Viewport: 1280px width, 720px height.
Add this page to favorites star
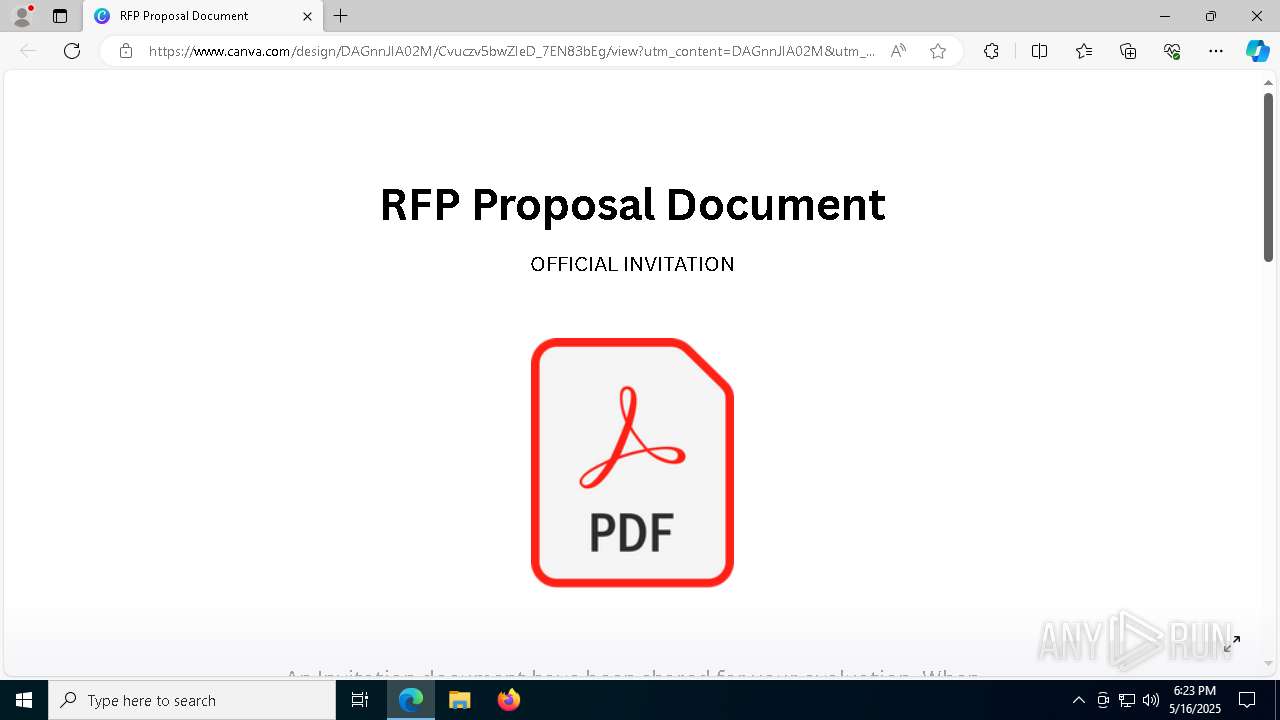point(938,51)
